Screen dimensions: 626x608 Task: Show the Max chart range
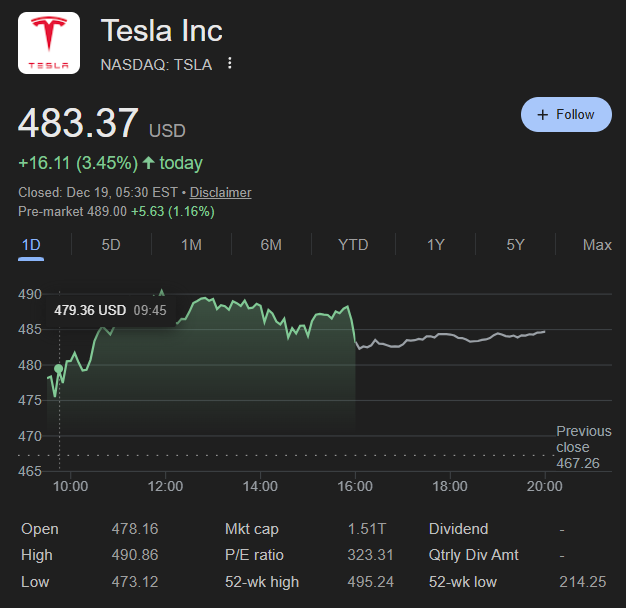(597, 245)
